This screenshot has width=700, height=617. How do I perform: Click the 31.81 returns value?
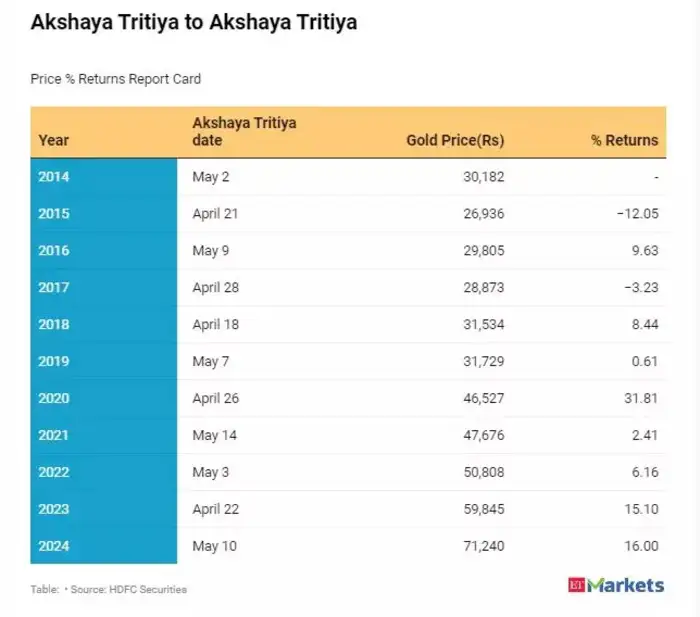(x=640, y=398)
